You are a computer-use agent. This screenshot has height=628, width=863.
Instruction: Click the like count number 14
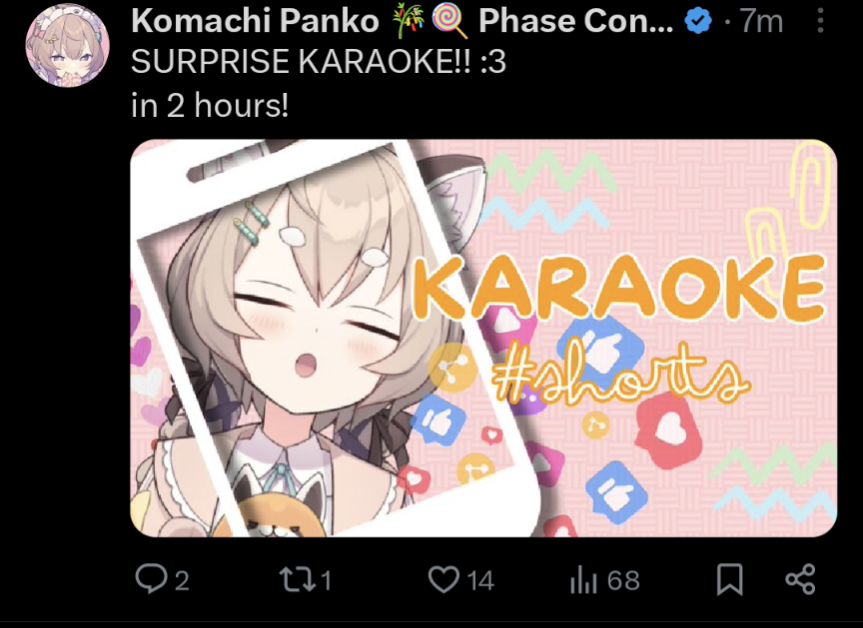(480, 581)
